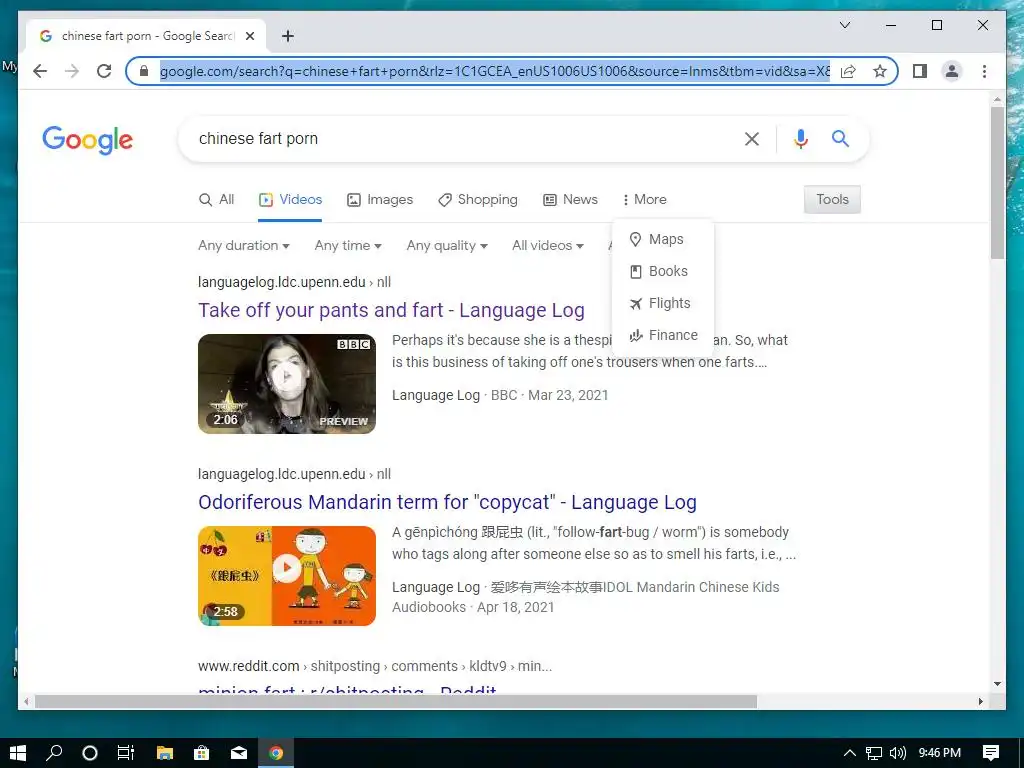Click the horizontal scrollbar thumb
This screenshot has height=768, width=1024.
(x=396, y=701)
